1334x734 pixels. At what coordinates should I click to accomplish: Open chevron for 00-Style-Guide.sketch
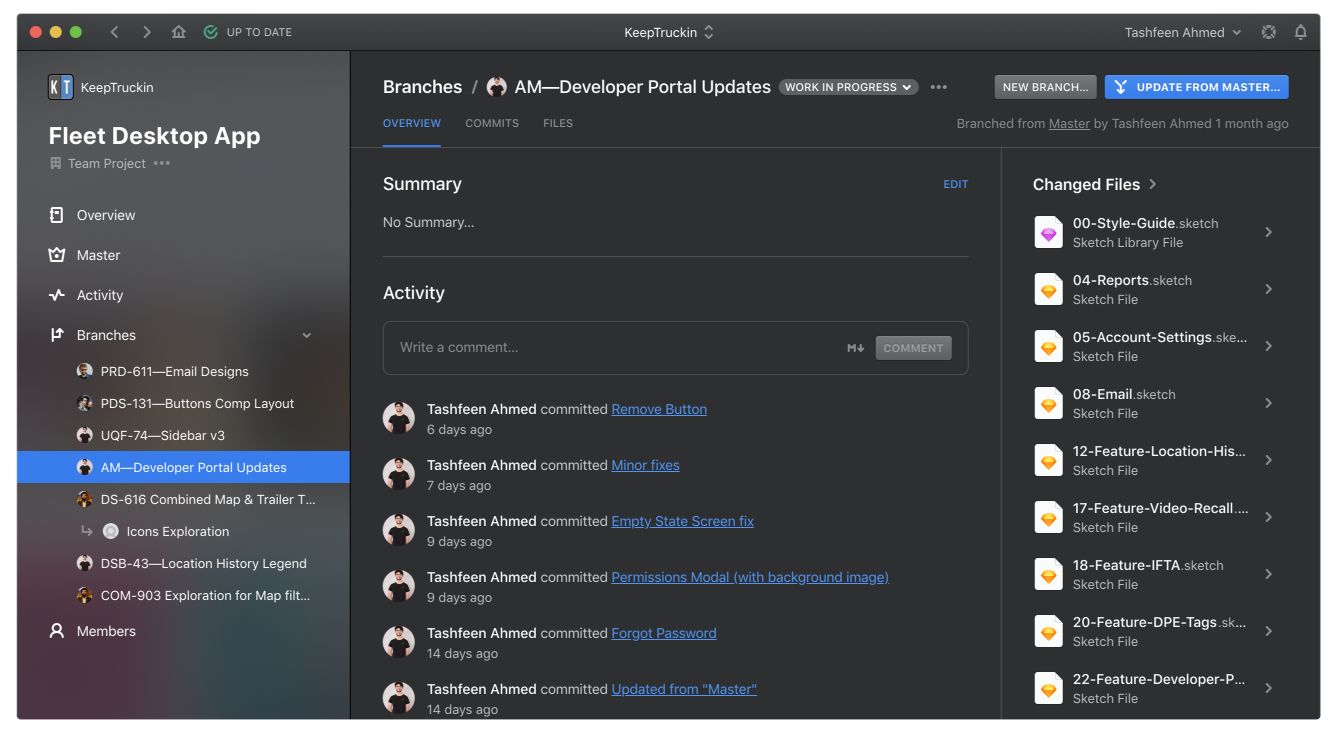coord(1268,232)
